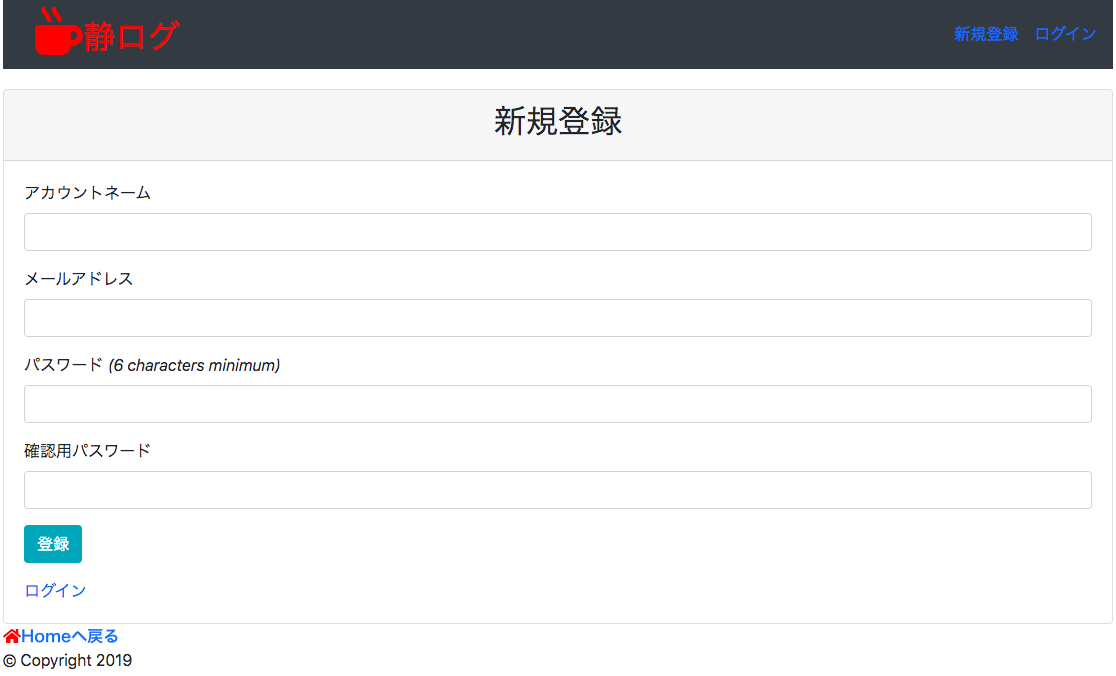The image size is (1116, 676).
Task: Click the パスワード label text
Action: (x=63, y=365)
